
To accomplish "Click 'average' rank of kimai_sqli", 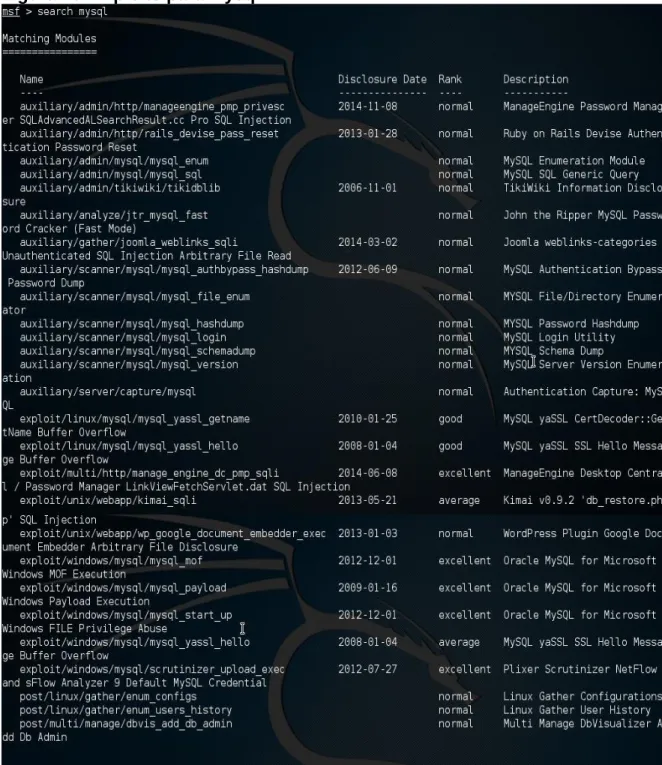I will point(459,501).
